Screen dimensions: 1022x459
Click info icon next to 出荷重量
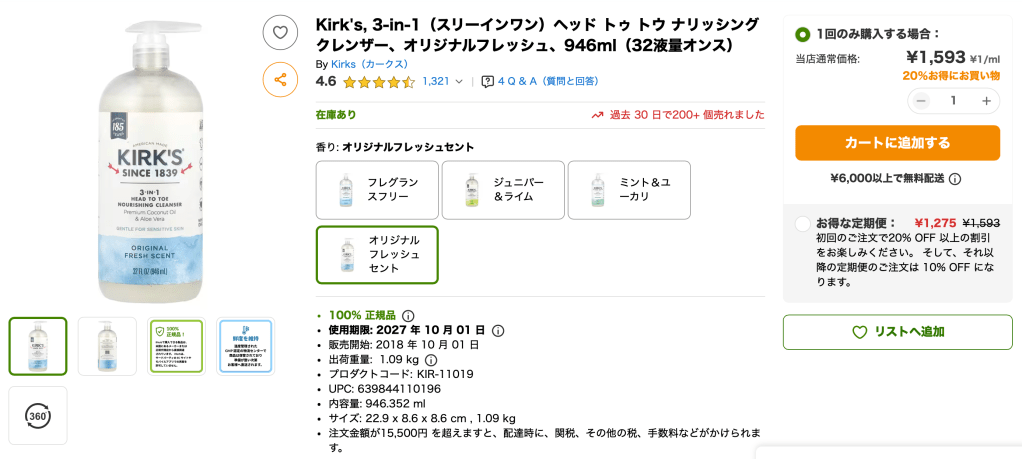point(431,360)
